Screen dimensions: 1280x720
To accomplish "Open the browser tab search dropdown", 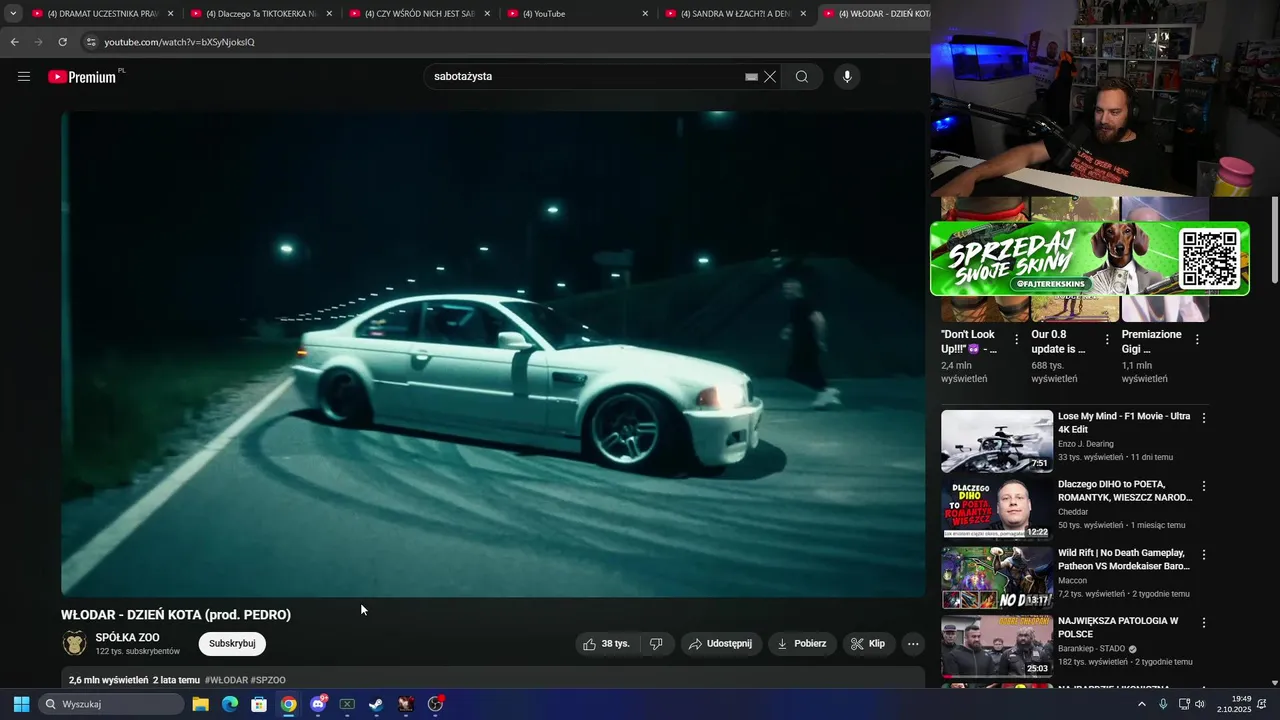I will coord(13,14).
